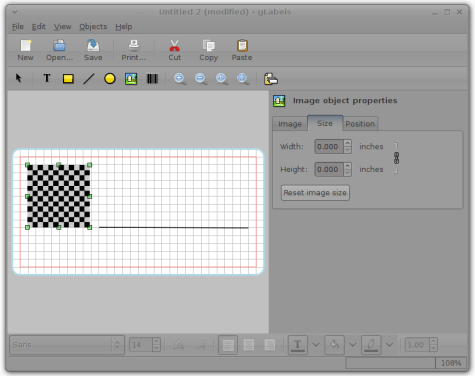This screenshot has height=376, width=475.
Task: Select the yellow rectangle box tool
Action: 68,79
